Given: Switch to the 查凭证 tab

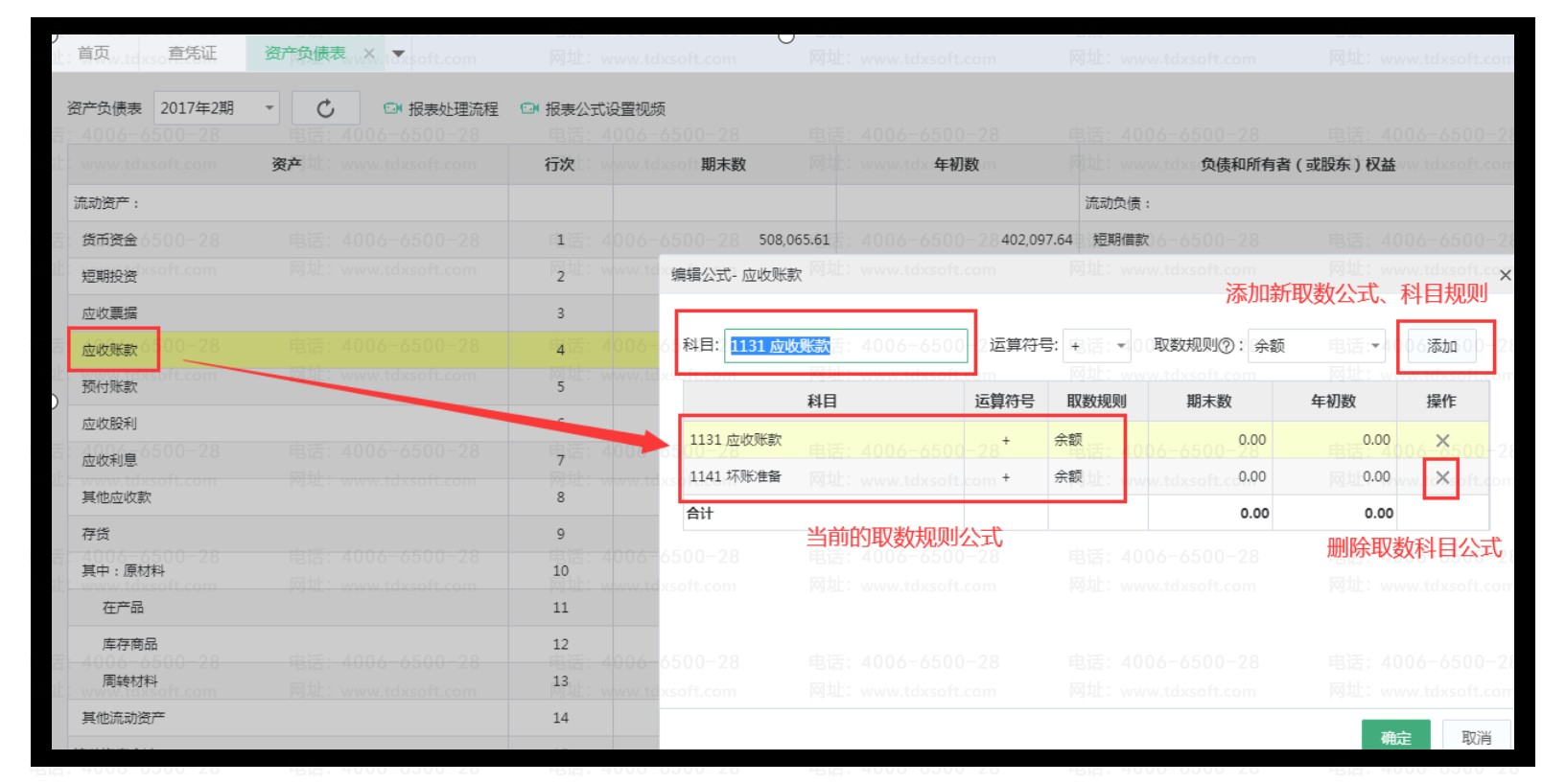Looking at the screenshot, I should point(192,54).
